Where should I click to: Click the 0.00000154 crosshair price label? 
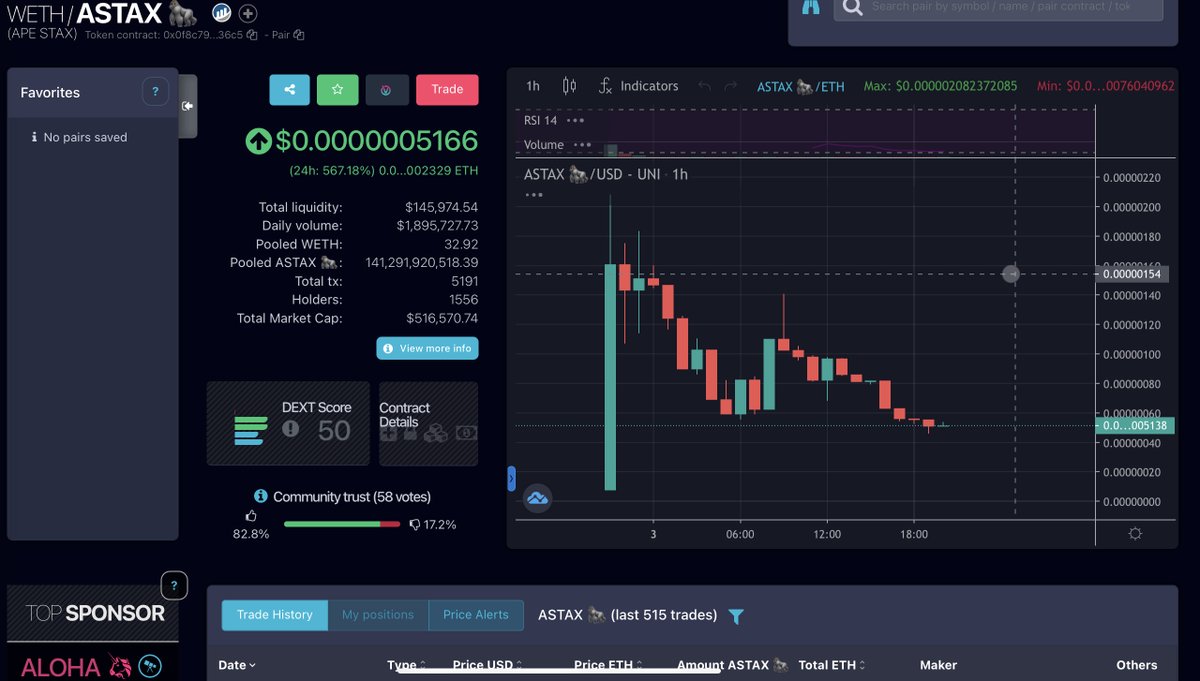[1134, 274]
